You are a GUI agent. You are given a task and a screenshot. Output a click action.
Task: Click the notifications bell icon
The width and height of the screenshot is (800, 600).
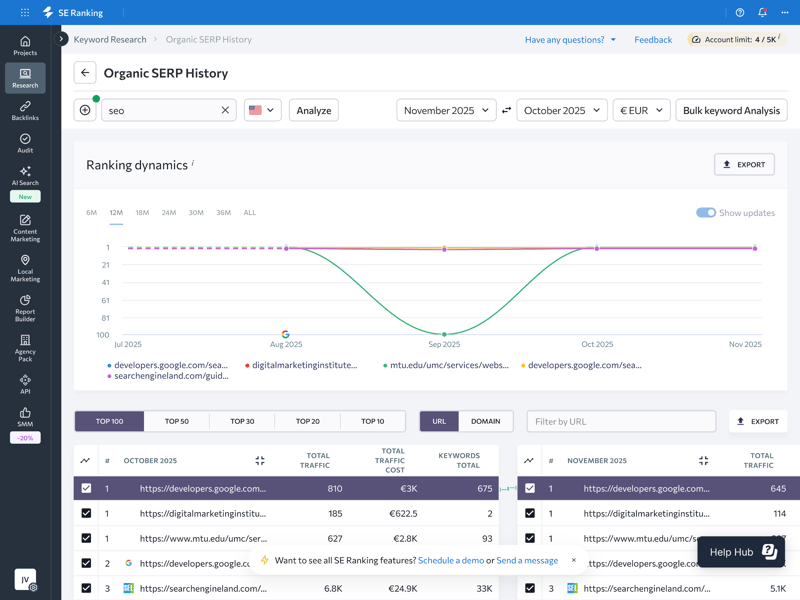coord(762,13)
